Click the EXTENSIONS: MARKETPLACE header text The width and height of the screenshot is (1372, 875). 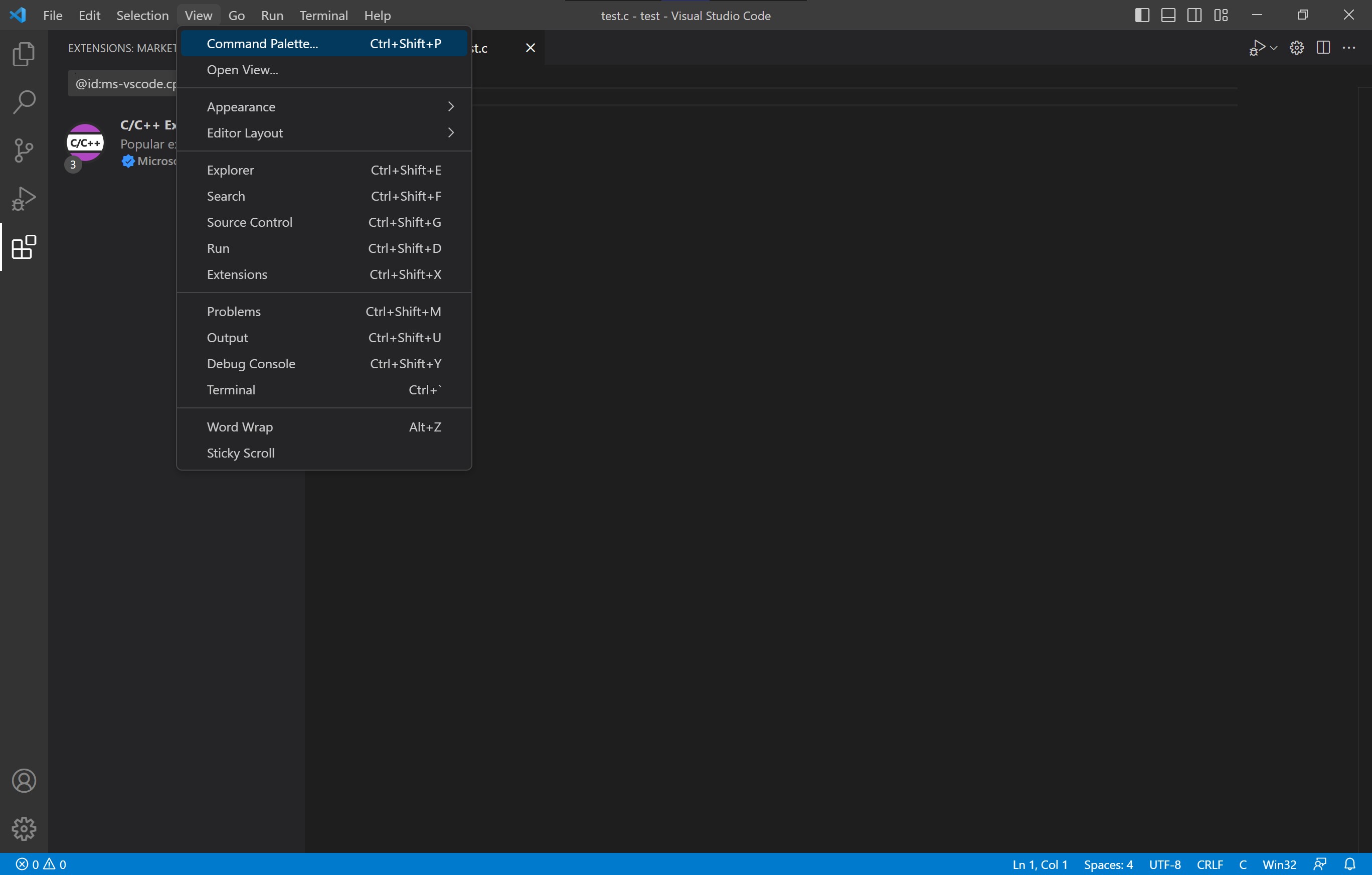(122, 49)
